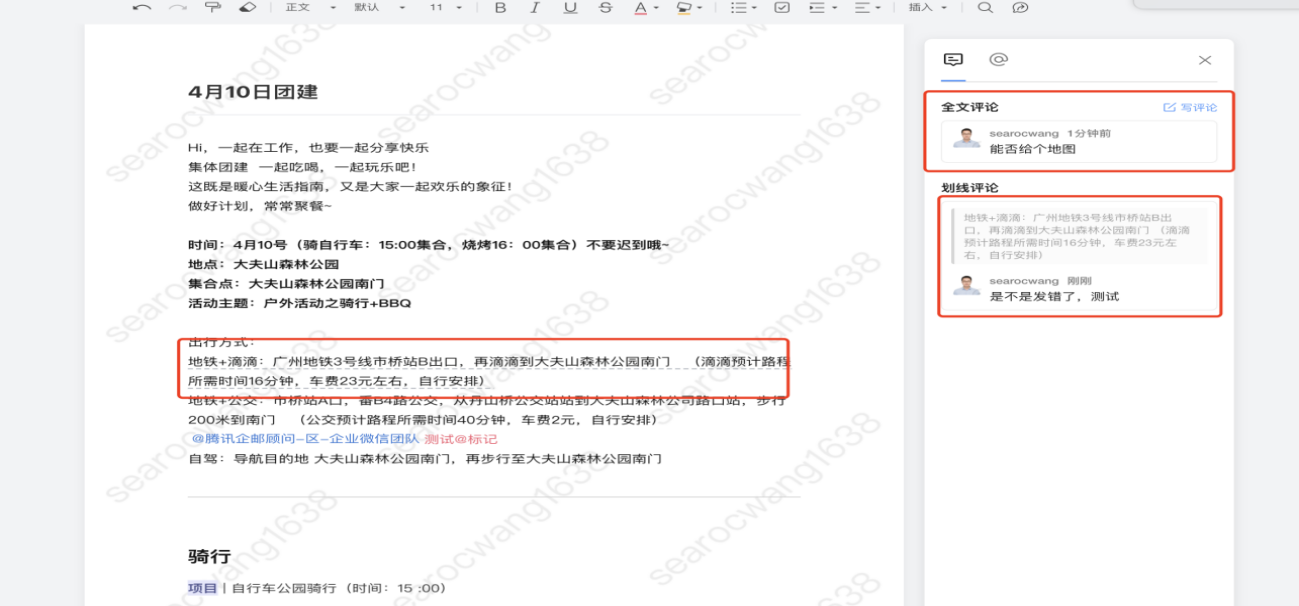Image resolution: width=1299 pixels, height=606 pixels.
Task: Expand the font color dropdown arrow
Action: (656, 8)
